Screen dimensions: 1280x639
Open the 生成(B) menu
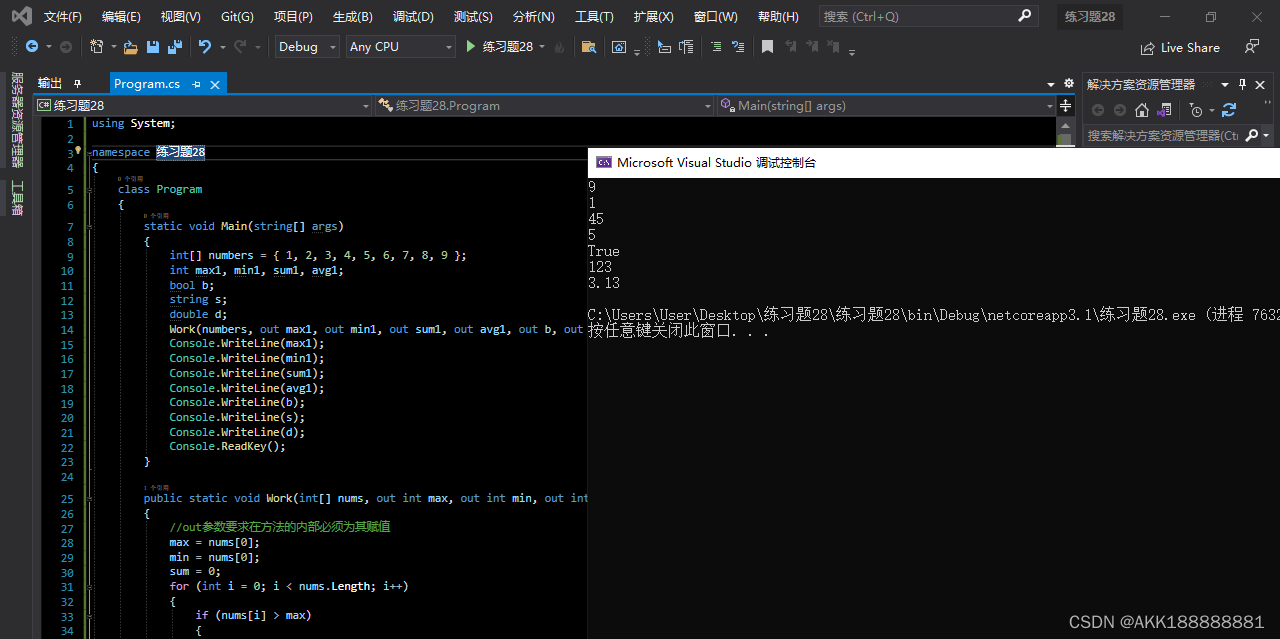click(x=352, y=16)
